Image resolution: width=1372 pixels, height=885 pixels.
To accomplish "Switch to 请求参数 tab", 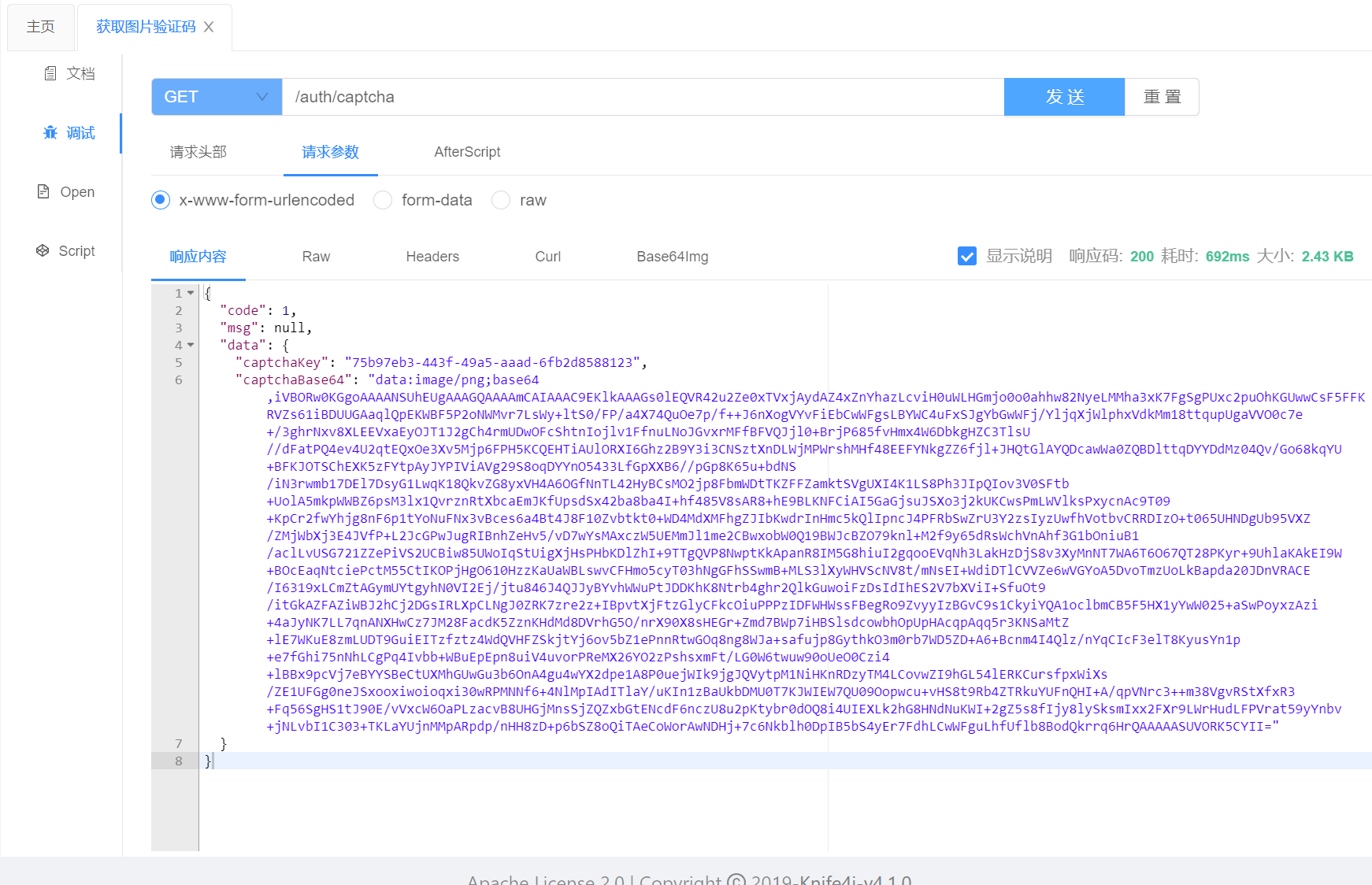I will coord(331,152).
